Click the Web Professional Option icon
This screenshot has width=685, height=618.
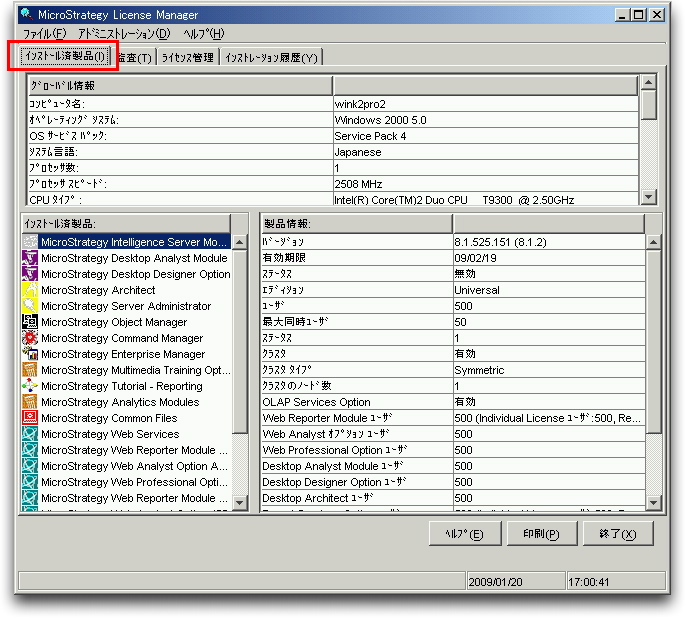click(x=30, y=482)
